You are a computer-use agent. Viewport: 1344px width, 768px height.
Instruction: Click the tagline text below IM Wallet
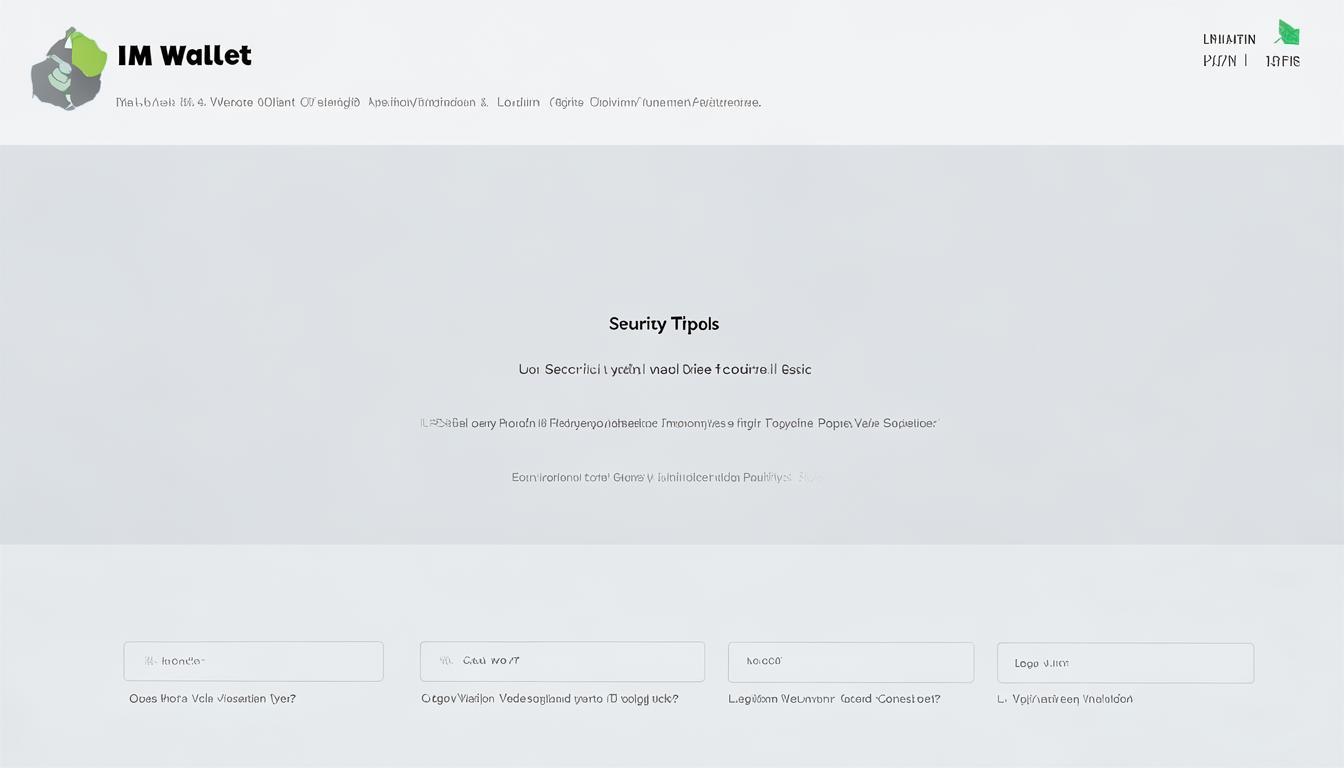click(x=438, y=102)
